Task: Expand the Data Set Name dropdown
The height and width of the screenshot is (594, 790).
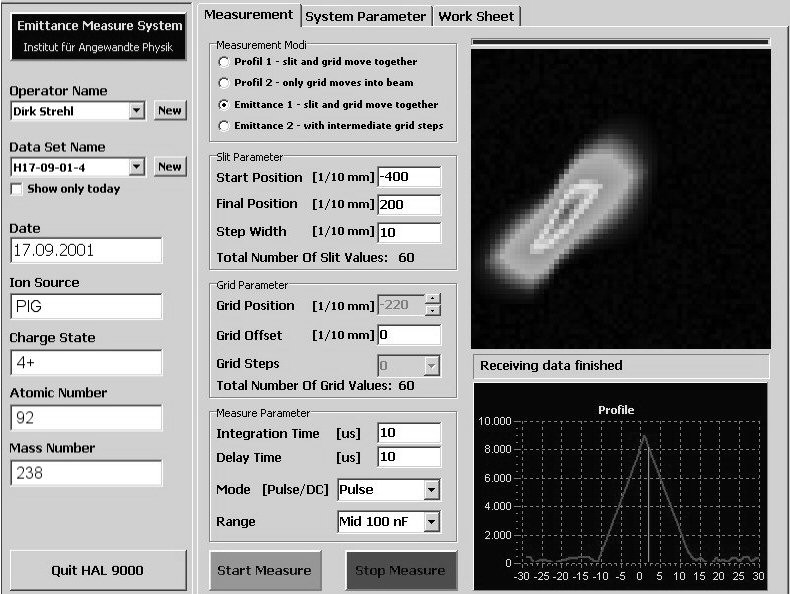Action: tap(137, 167)
